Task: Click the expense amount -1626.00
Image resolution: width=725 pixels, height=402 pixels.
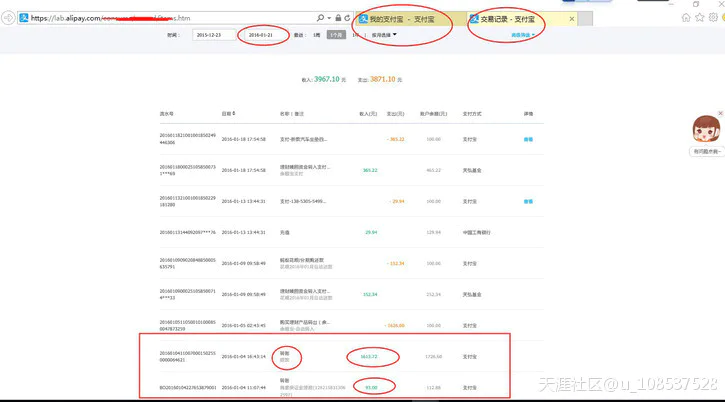Action: click(394, 325)
